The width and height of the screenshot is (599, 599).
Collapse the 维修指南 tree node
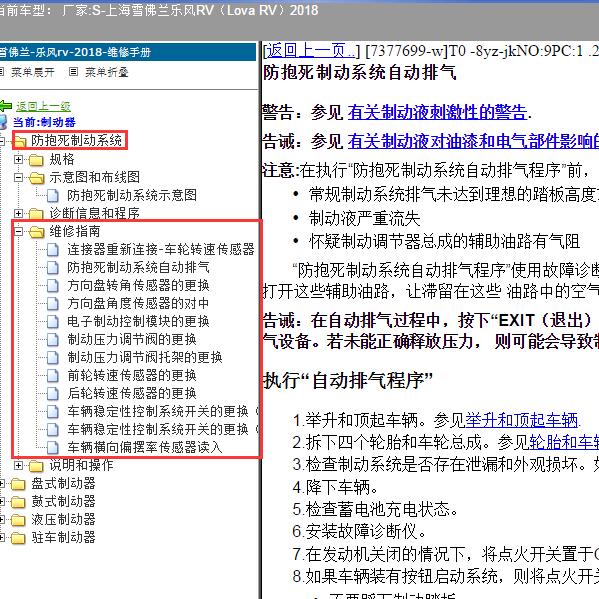click(18, 231)
